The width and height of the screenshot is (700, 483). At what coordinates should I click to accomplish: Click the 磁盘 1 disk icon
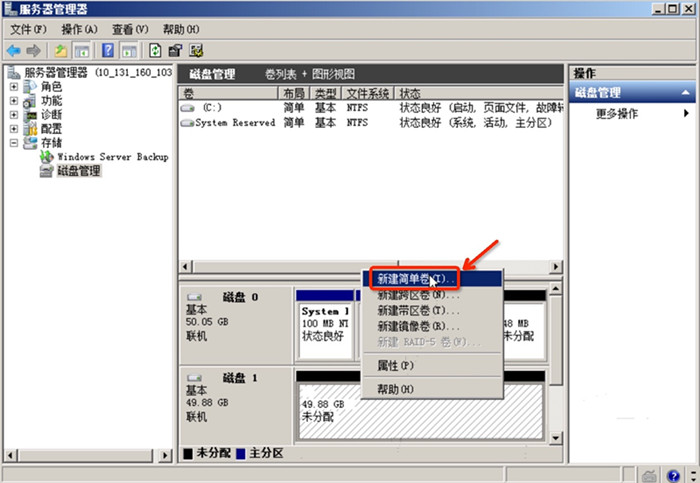[194, 378]
